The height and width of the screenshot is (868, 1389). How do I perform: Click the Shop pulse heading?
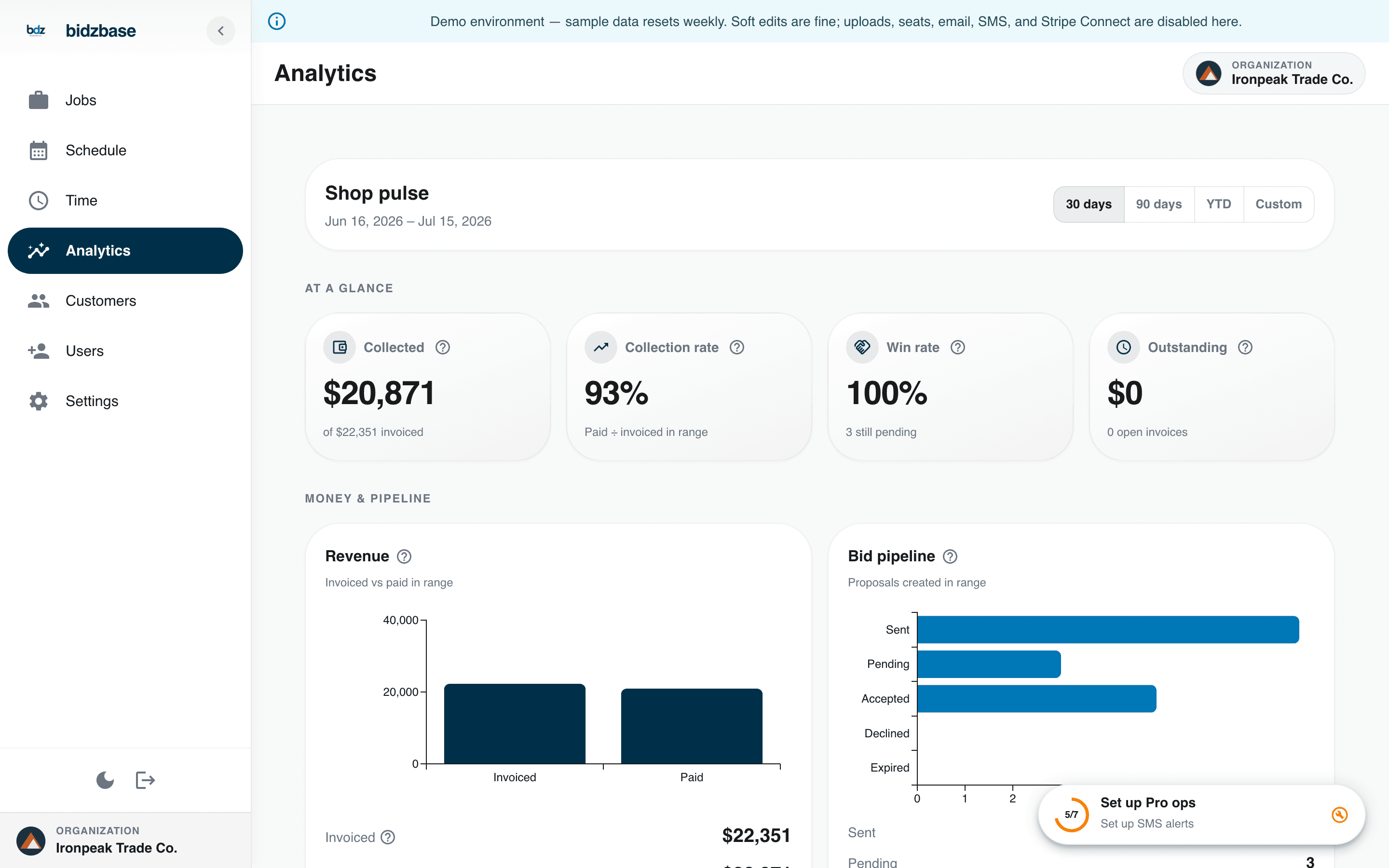tap(377, 193)
